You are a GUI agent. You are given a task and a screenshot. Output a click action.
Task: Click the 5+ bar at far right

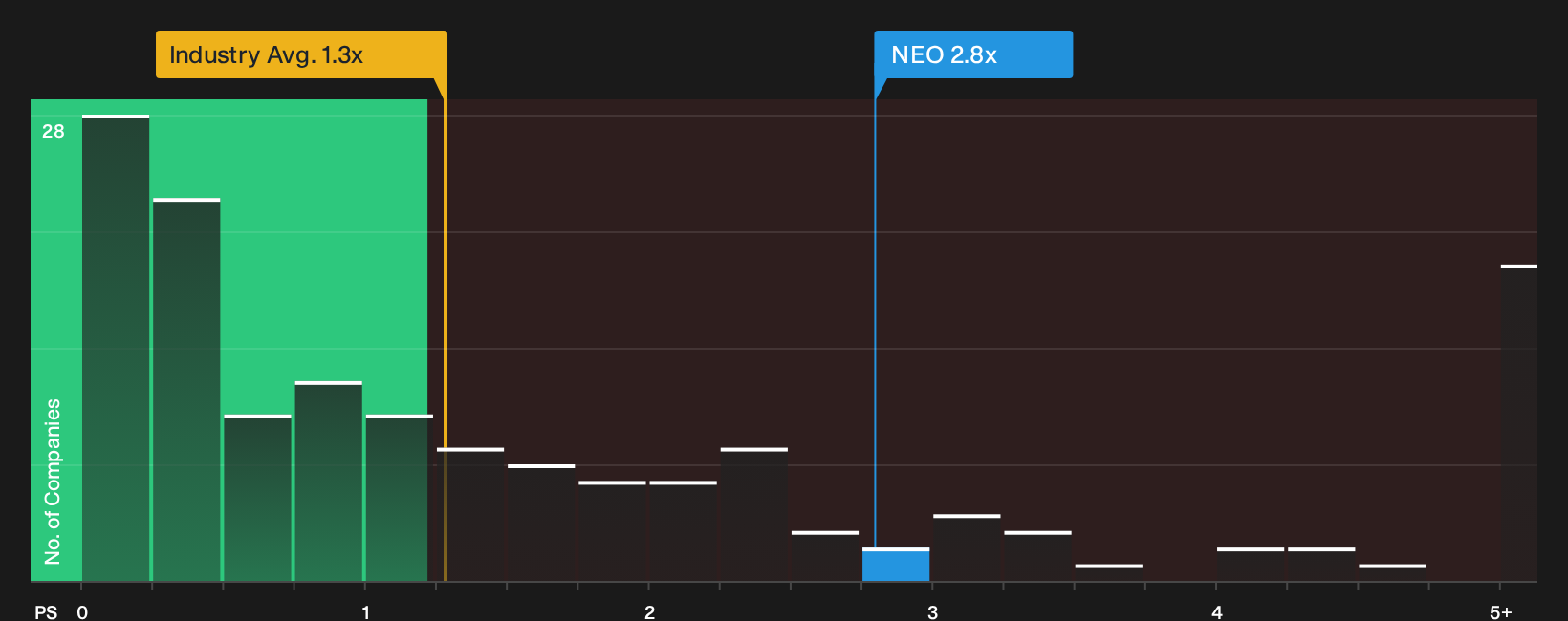[1518, 422]
